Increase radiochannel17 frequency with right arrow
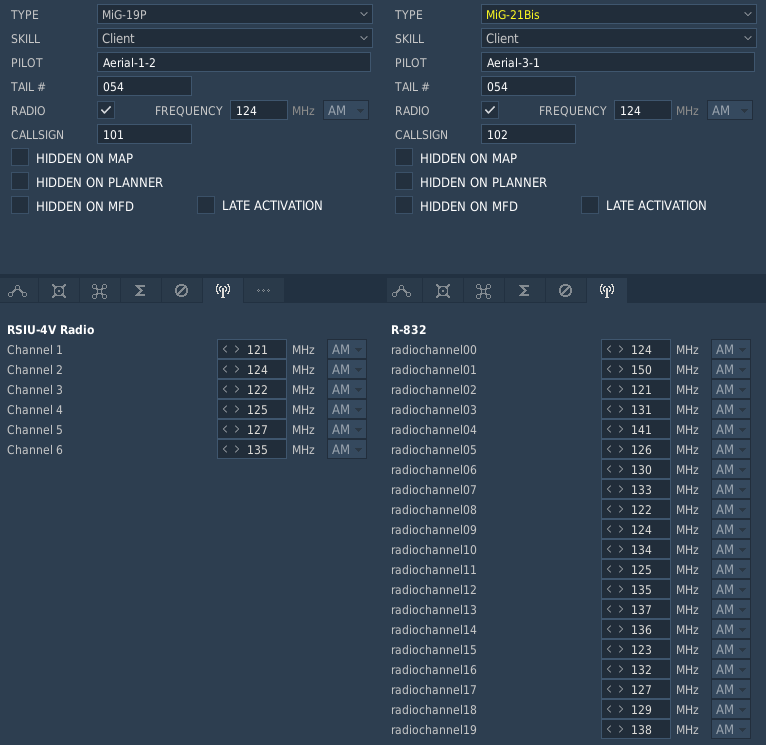This screenshot has width=766, height=745. click(621, 689)
